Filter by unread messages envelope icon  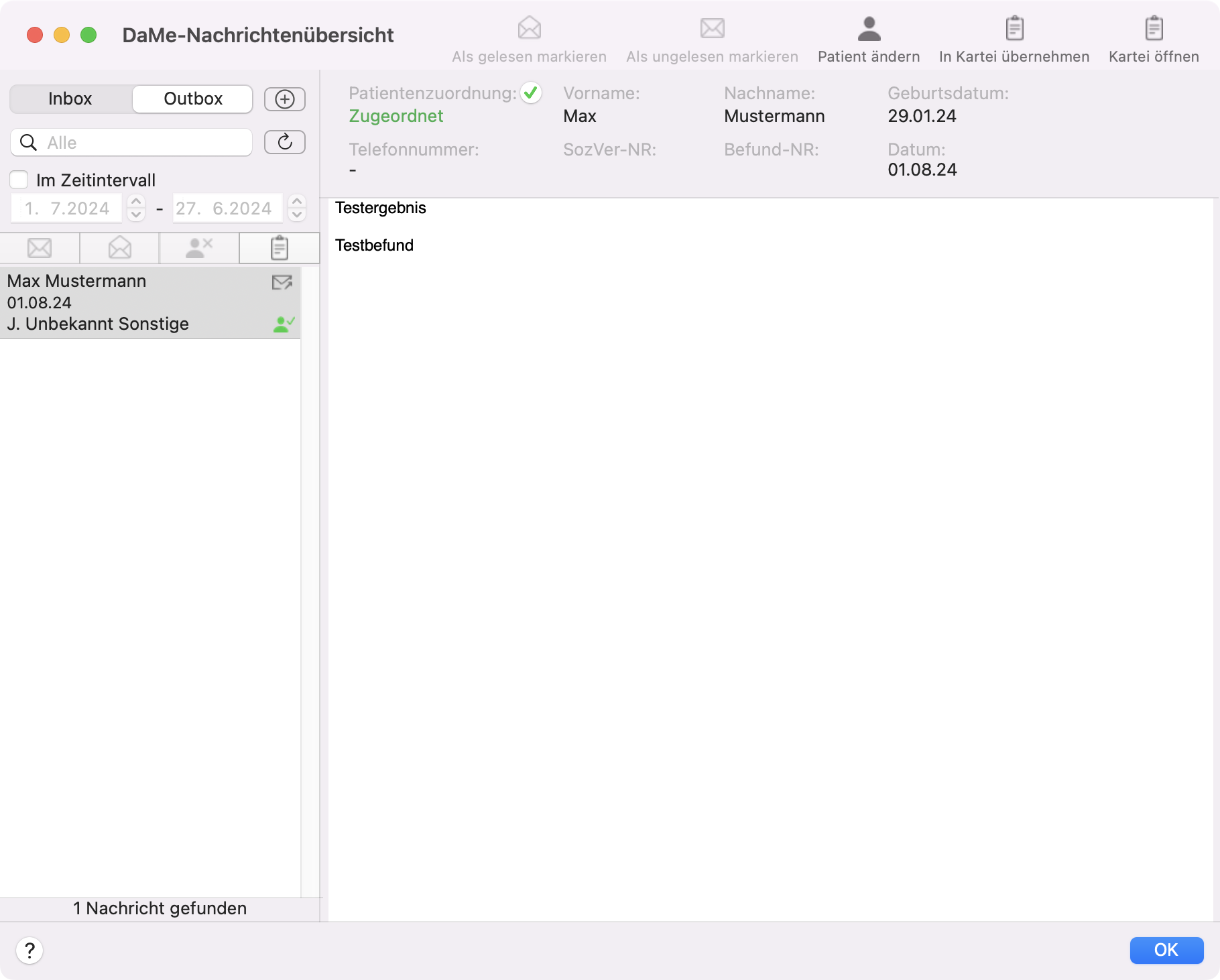pos(40,248)
